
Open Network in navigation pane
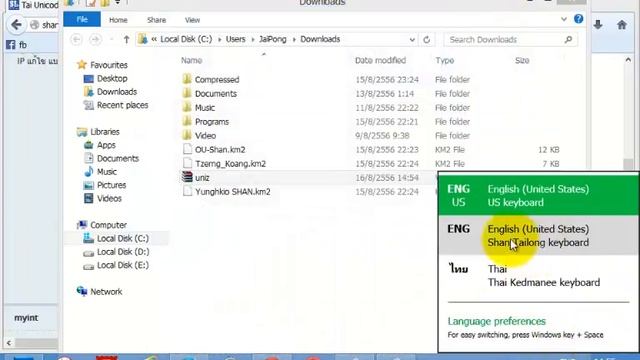click(106, 292)
